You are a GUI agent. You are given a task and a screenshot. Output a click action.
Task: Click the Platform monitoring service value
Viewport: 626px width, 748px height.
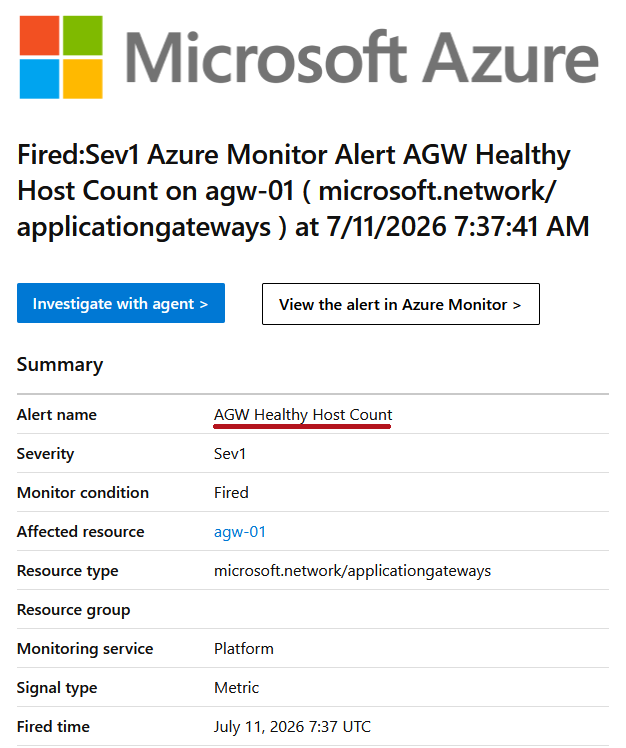(x=244, y=649)
